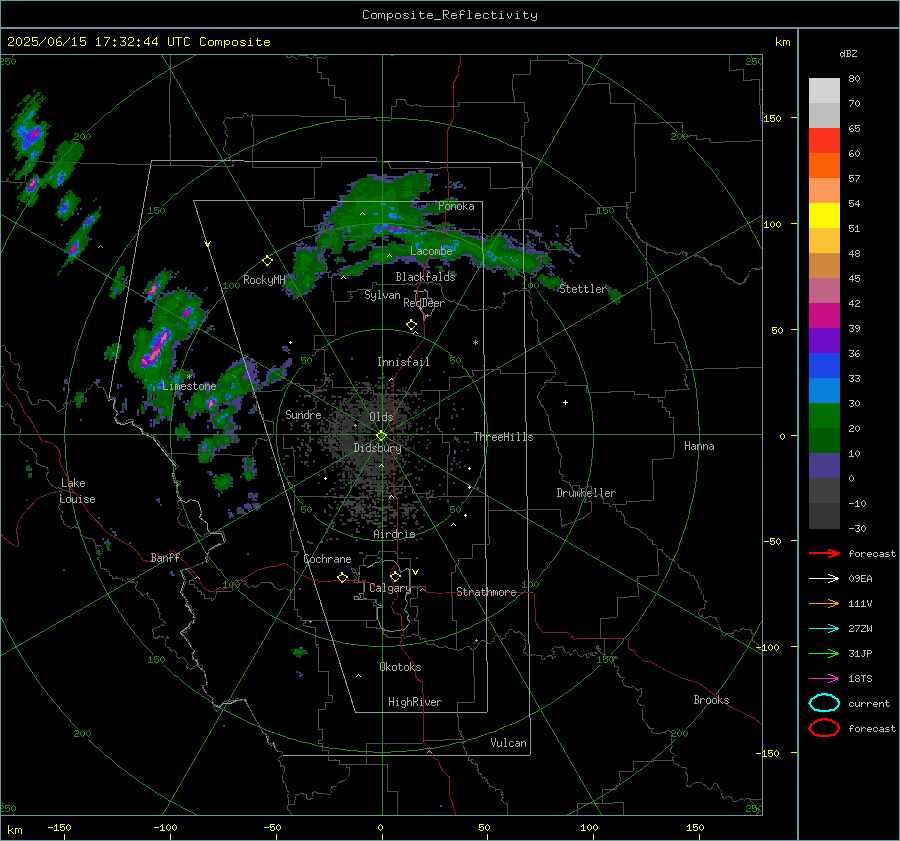Click the Vulcan label

pyautogui.click(x=509, y=743)
